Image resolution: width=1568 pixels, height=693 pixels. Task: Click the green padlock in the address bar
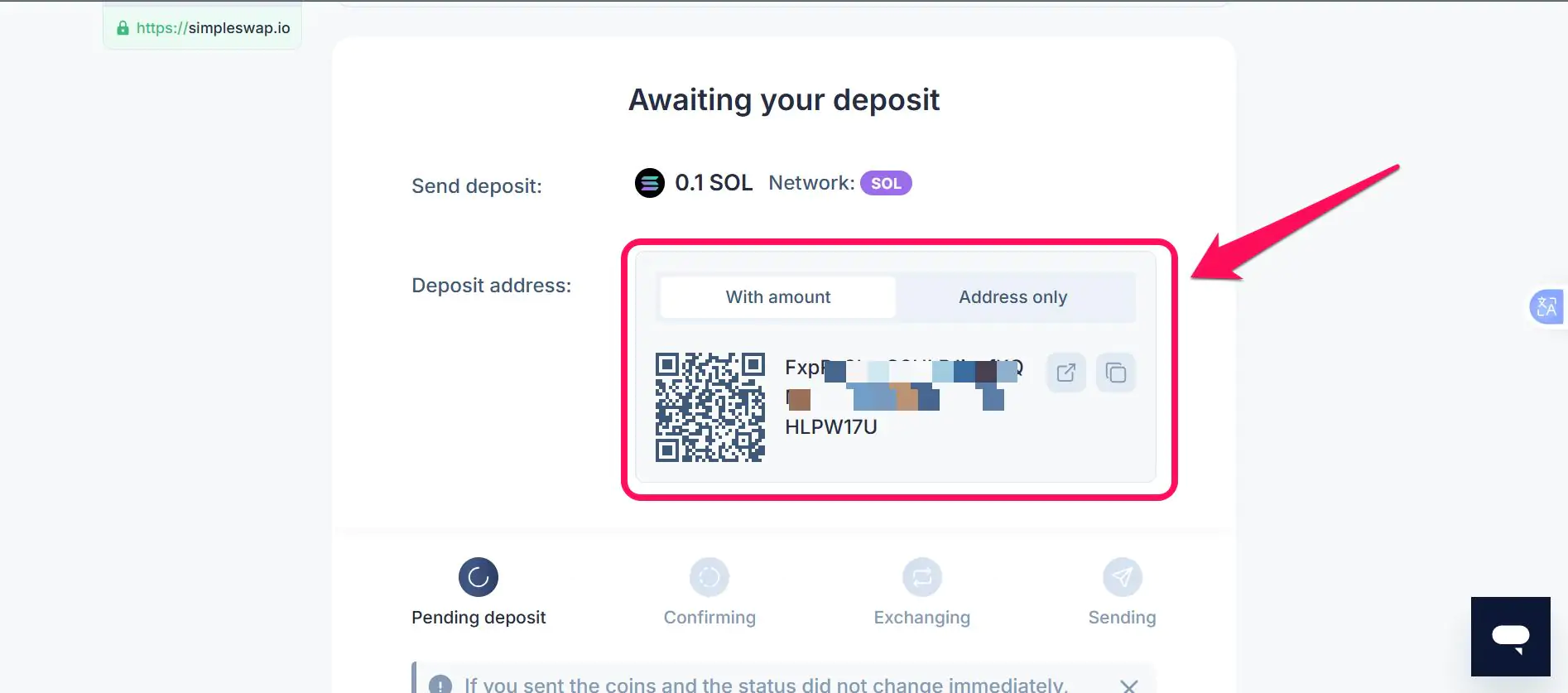tap(123, 27)
